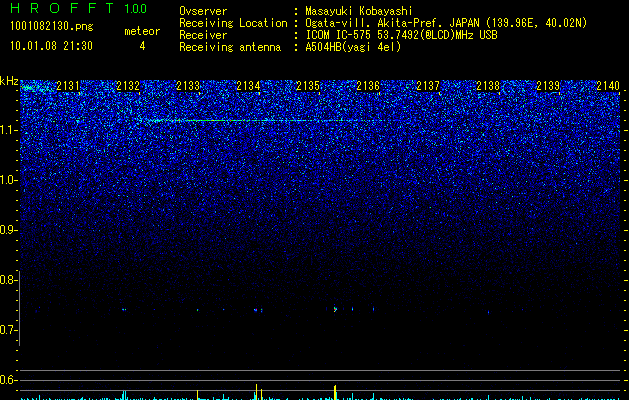The width and height of the screenshot is (629, 400).
Task: Click receiver value ICOM IC-575 53.7492 MHz USB
Action: point(401,35)
